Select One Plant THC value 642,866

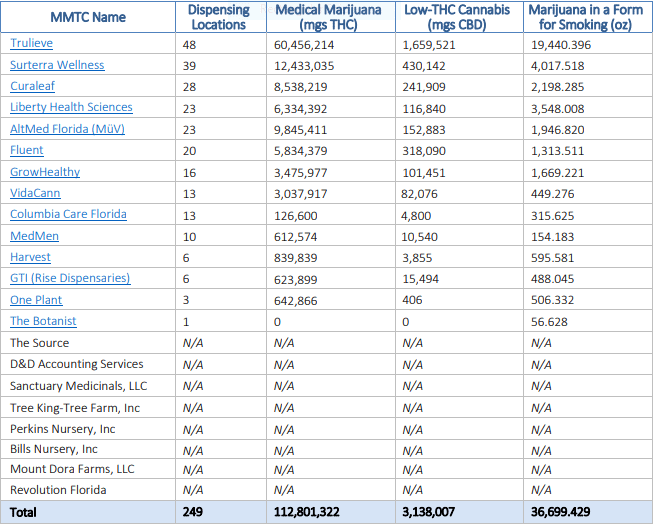[x=296, y=301]
